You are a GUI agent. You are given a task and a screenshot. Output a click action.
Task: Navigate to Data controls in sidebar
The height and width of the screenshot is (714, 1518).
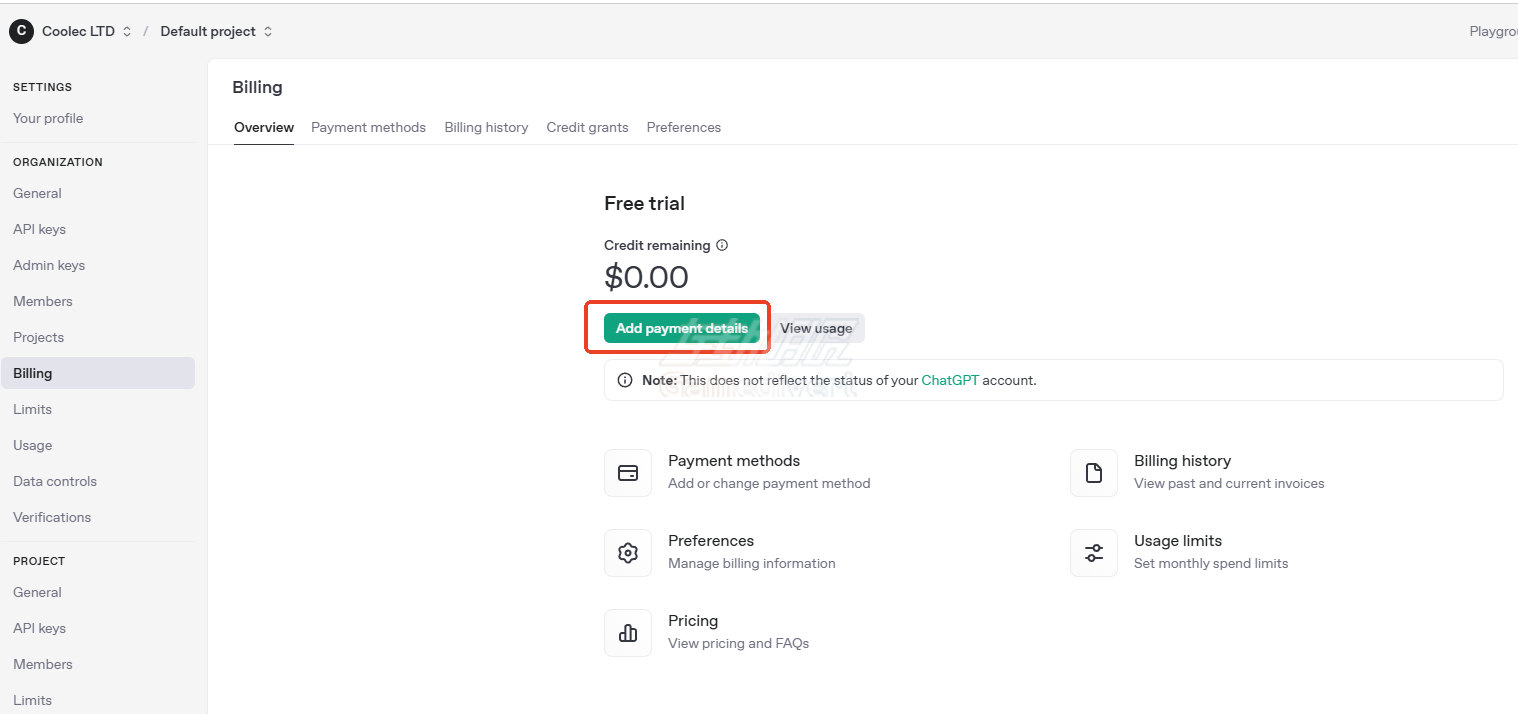coord(55,481)
